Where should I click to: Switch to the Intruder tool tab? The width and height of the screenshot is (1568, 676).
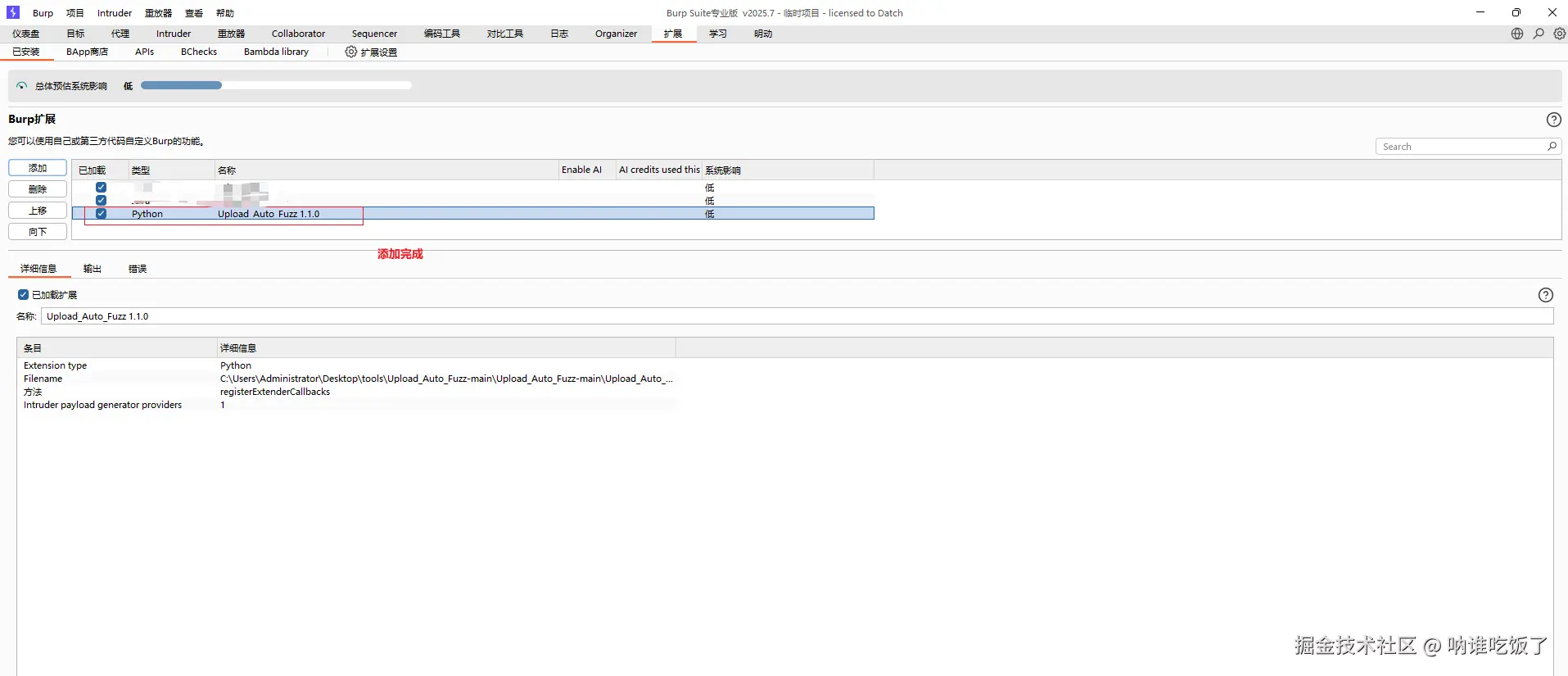click(x=174, y=34)
